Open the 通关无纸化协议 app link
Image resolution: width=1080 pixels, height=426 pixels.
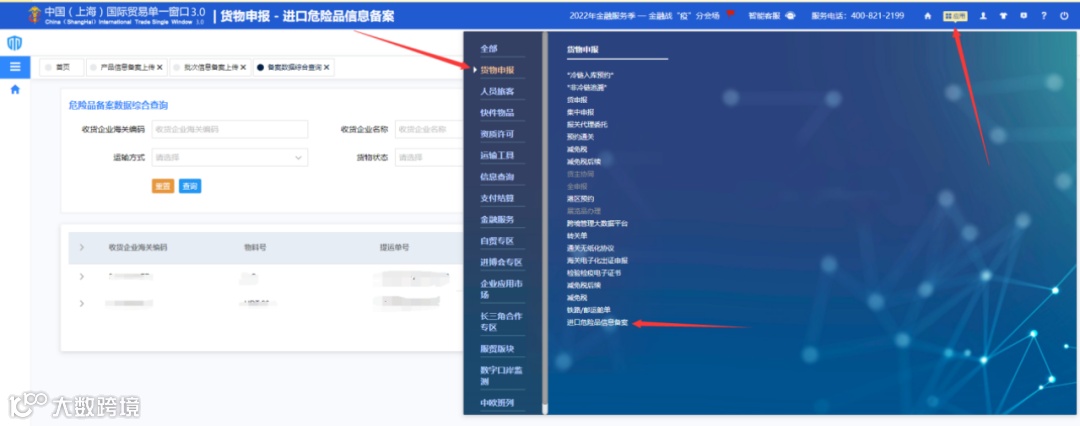(x=590, y=248)
